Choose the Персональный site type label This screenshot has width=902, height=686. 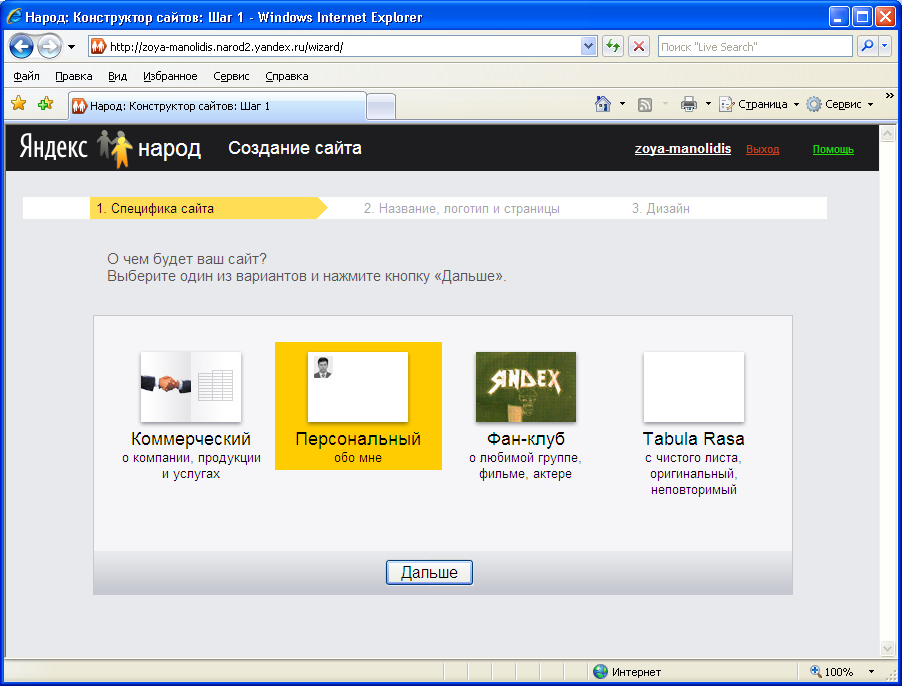[x=358, y=439]
